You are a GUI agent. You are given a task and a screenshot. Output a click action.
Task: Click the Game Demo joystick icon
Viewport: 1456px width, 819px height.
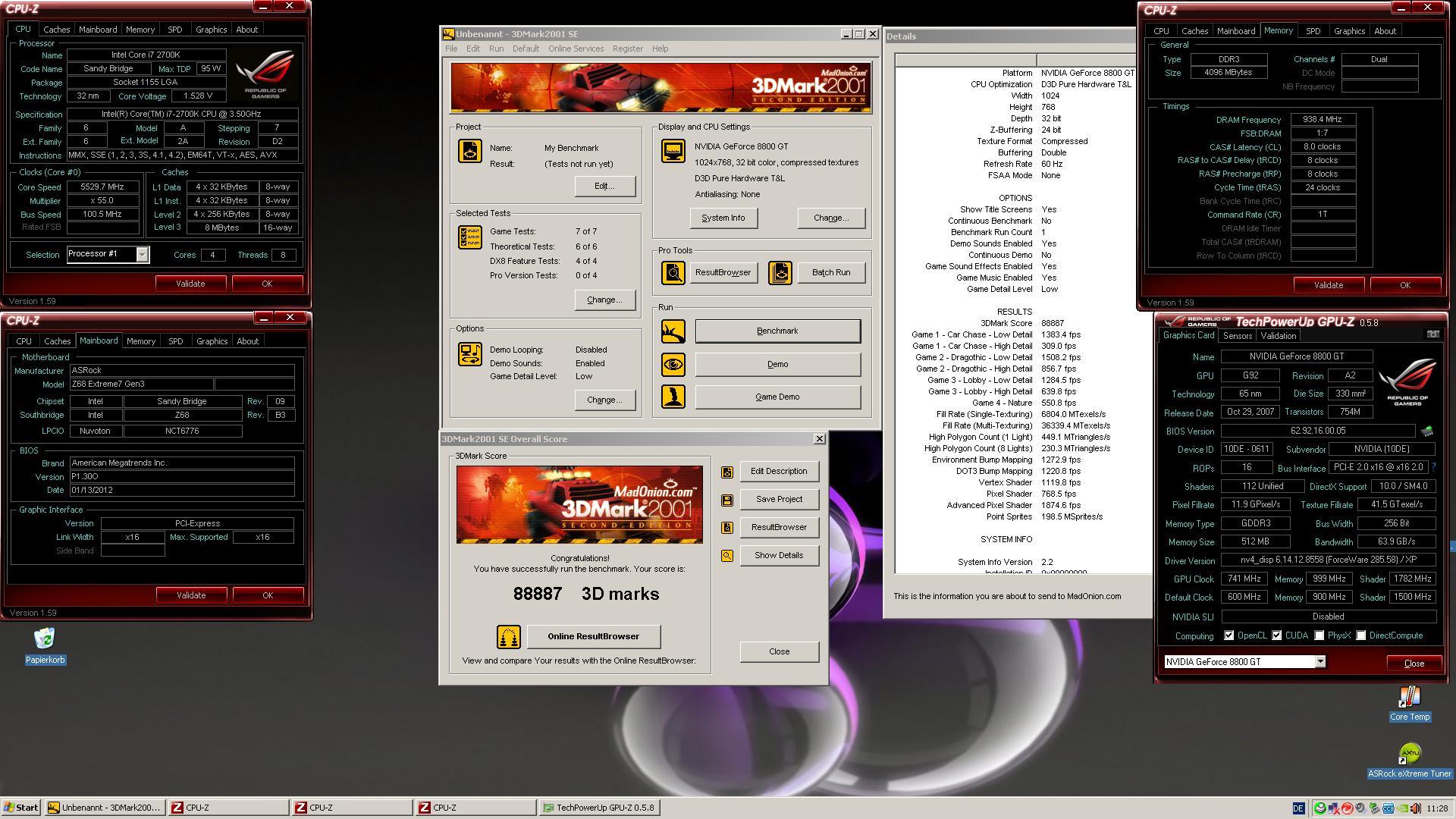(x=673, y=397)
